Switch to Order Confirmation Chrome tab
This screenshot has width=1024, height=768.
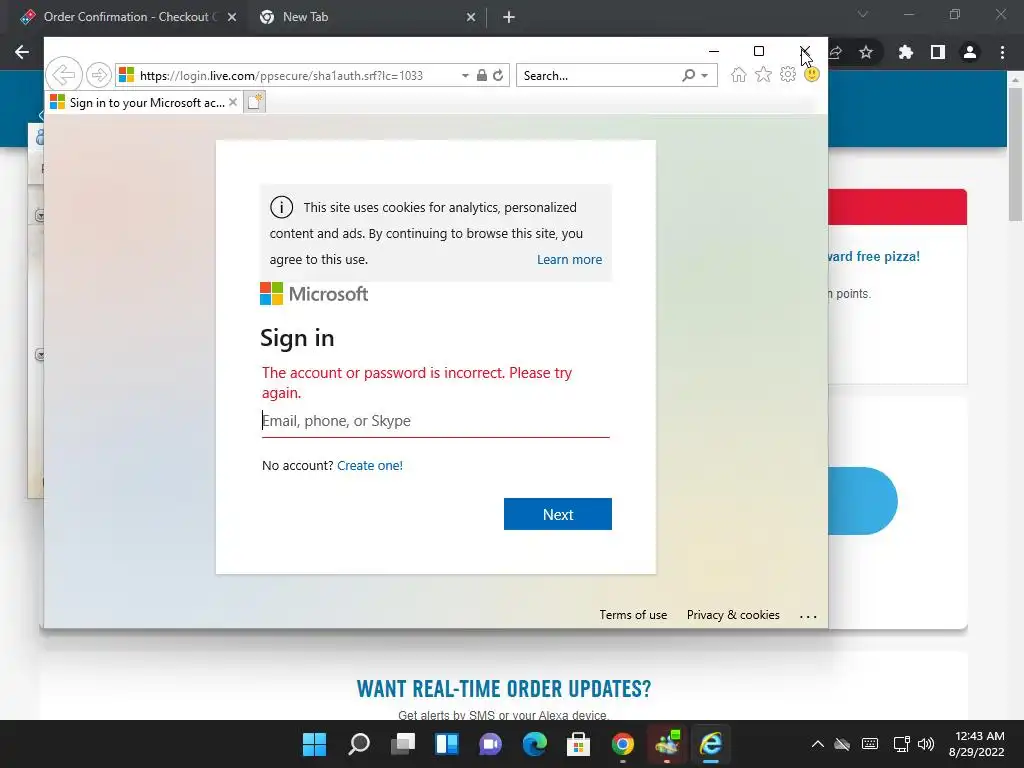(127, 17)
